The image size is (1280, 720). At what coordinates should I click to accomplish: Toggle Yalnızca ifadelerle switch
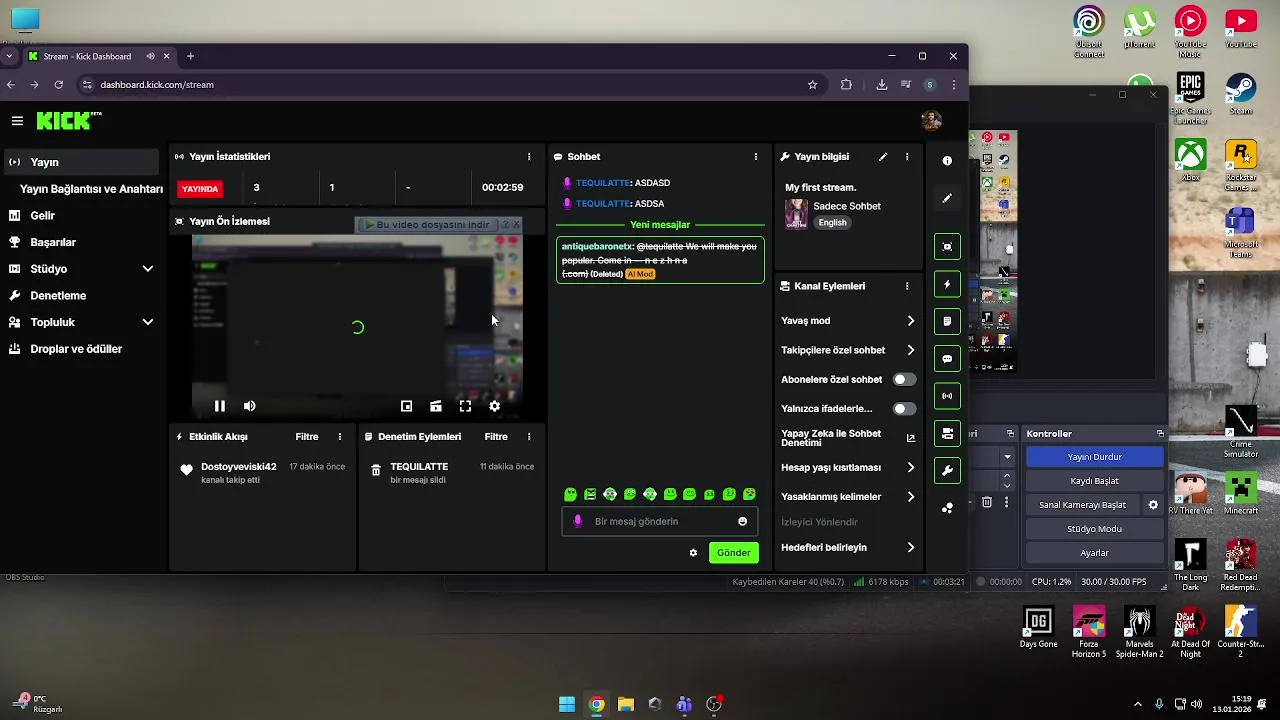tap(904, 409)
